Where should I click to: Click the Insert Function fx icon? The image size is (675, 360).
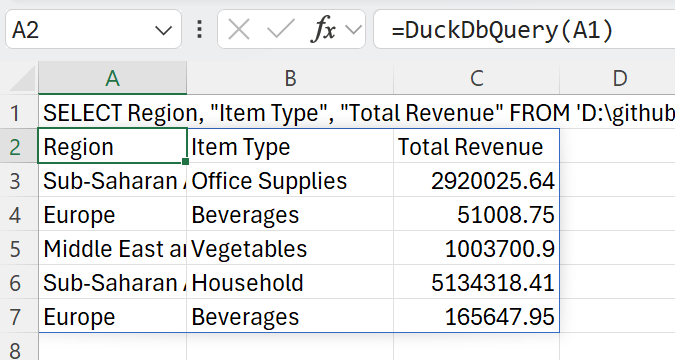(x=324, y=30)
